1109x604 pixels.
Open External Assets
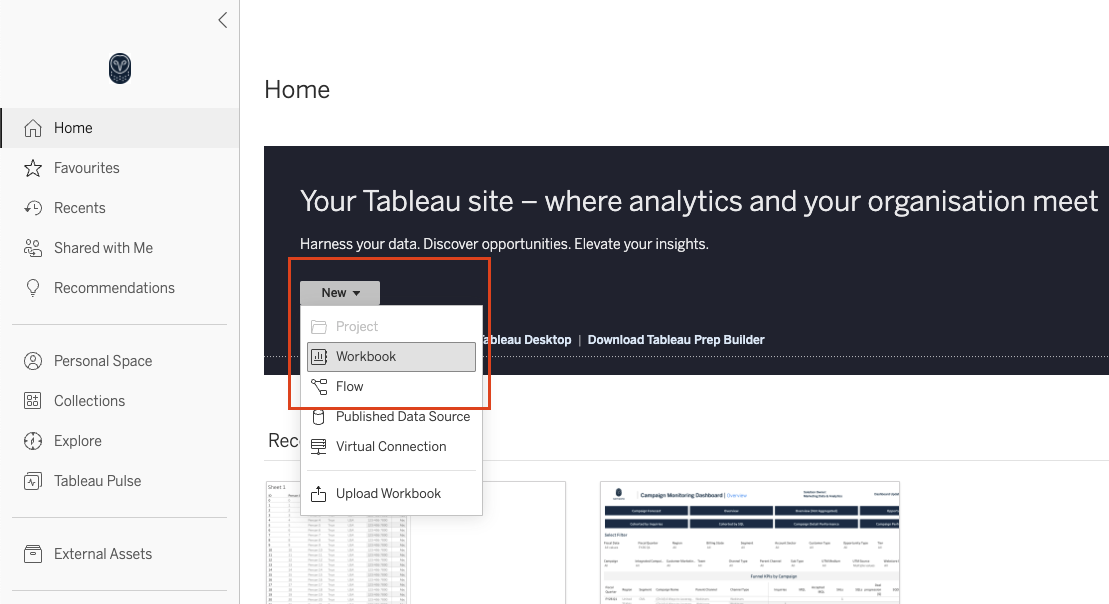pyautogui.click(x=102, y=553)
